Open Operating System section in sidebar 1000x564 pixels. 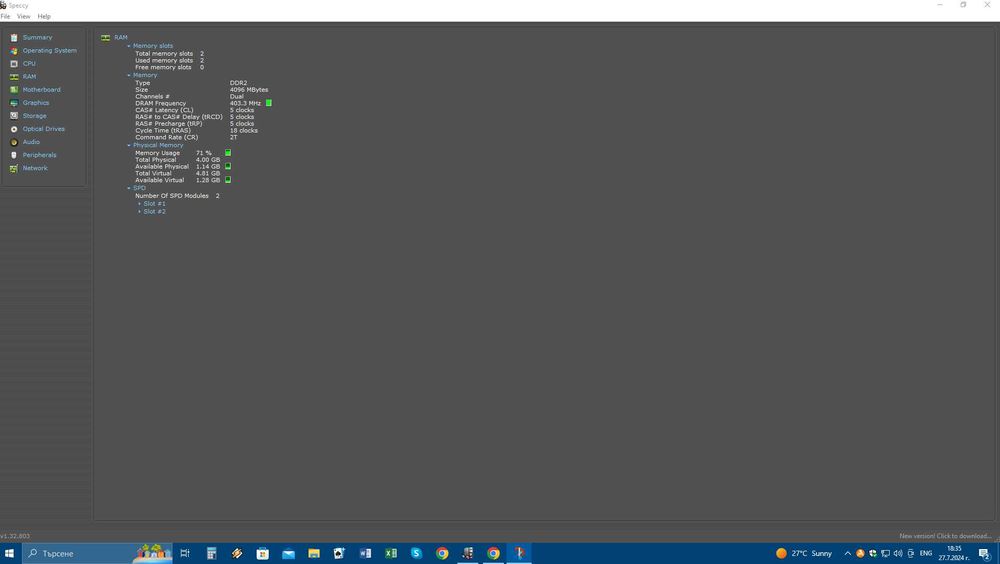(x=49, y=50)
